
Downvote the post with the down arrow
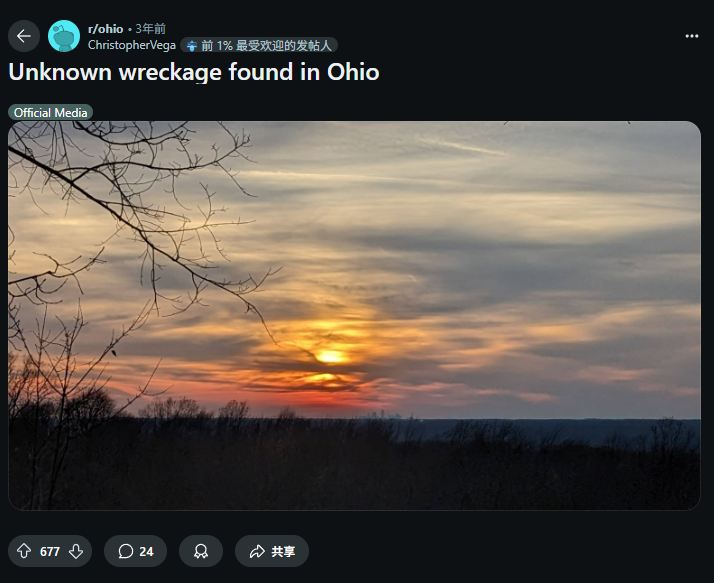click(76, 551)
